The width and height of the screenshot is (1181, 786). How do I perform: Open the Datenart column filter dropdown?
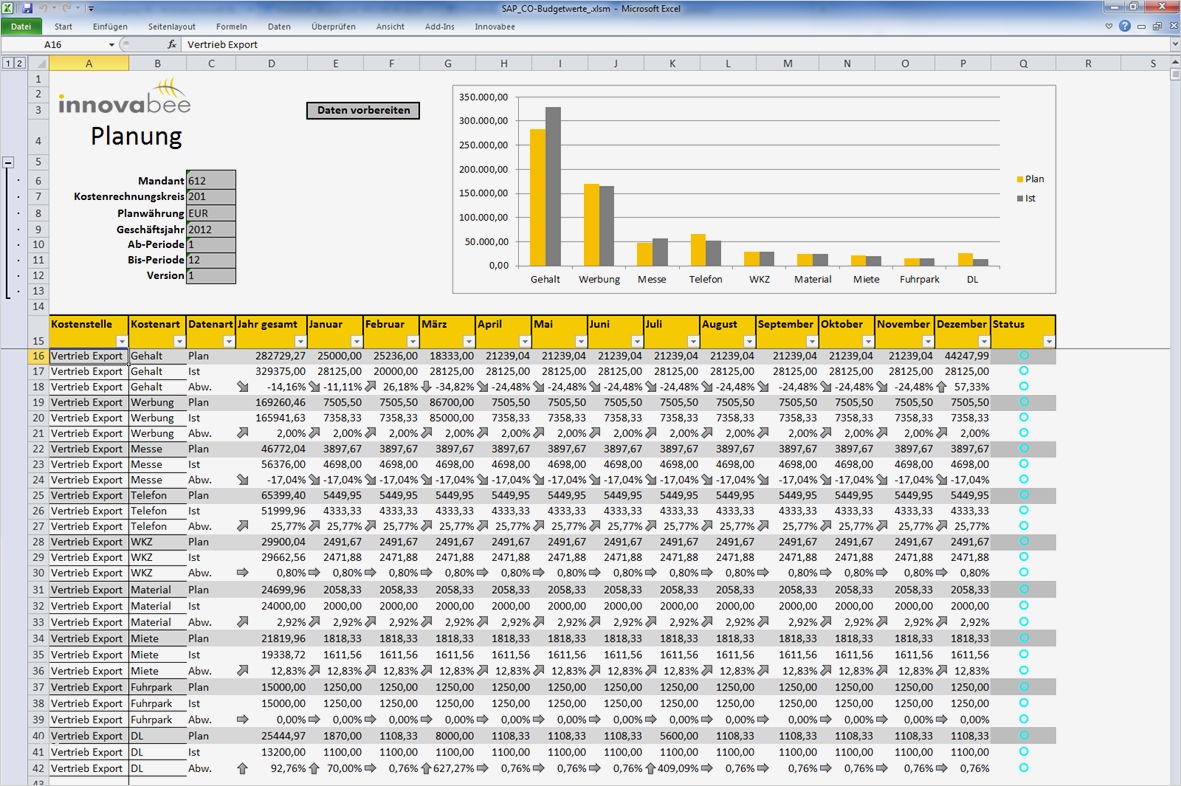click(227, 342)
